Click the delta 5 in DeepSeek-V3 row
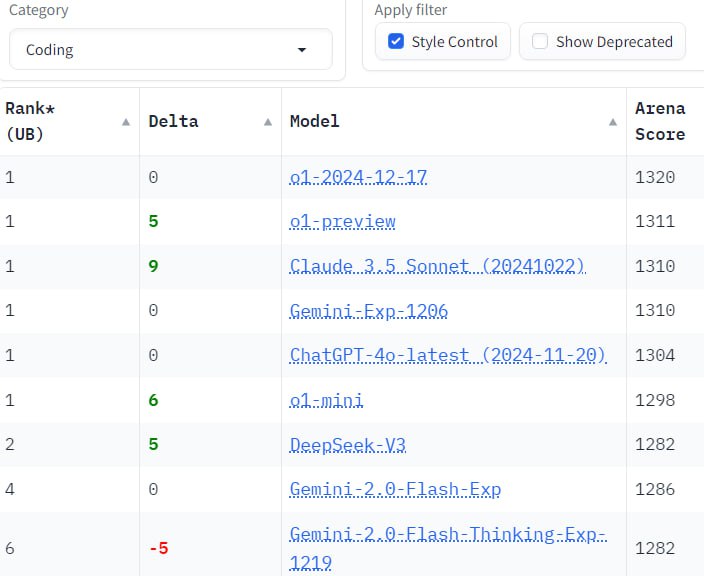The height and width of the screenshot is (576, 704). (x=154, y=444)
